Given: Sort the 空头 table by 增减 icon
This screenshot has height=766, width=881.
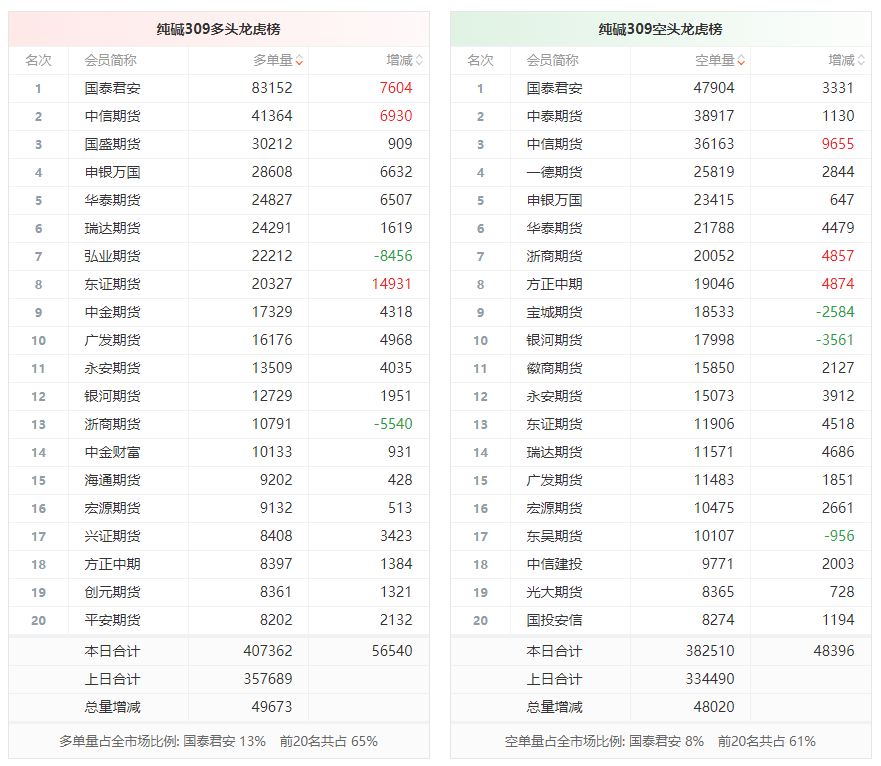Looking at the screenshot, I should point(861,61).
